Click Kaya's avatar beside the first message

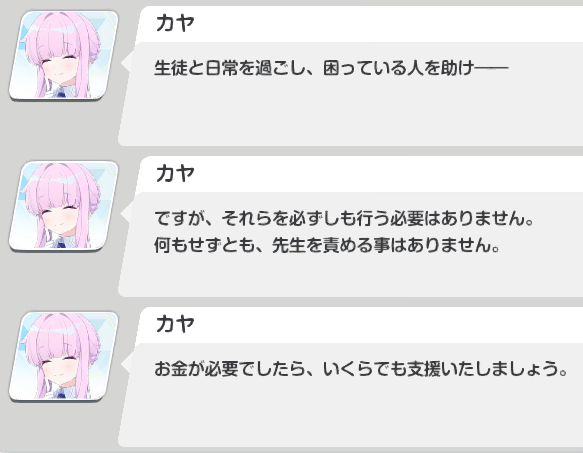click(x=64, y=55)
